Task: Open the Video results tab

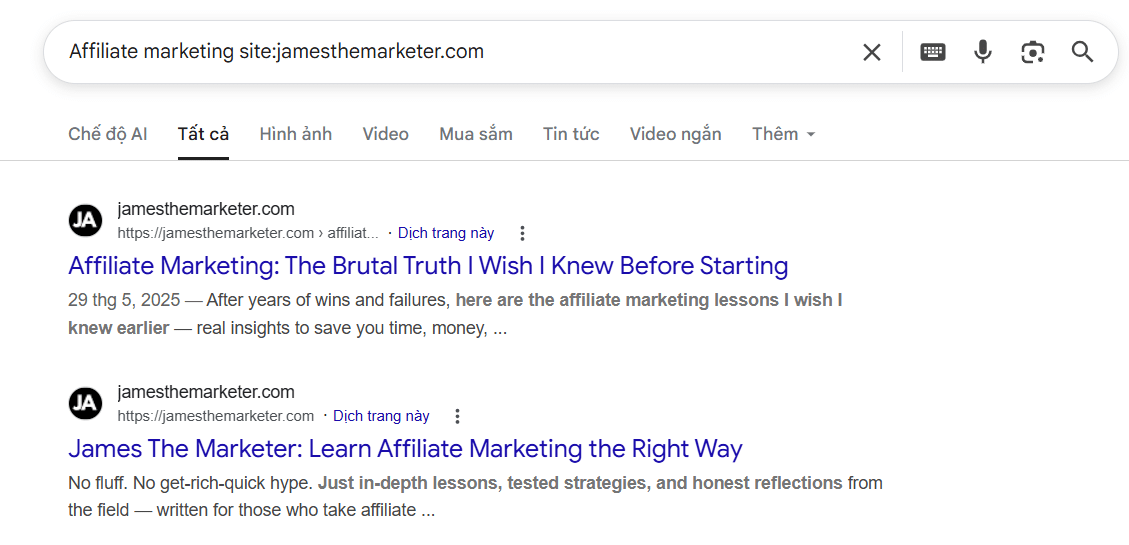Action: pos(385,134)
